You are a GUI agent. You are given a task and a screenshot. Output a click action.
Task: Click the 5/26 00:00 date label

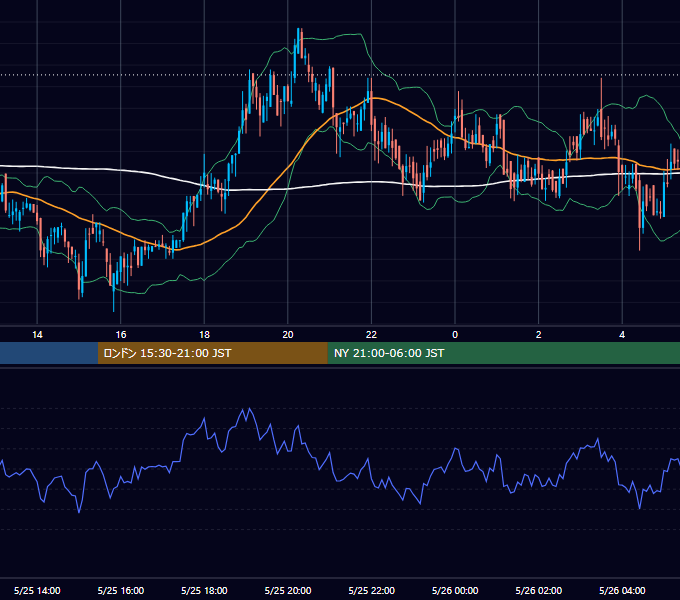point(455,590)
